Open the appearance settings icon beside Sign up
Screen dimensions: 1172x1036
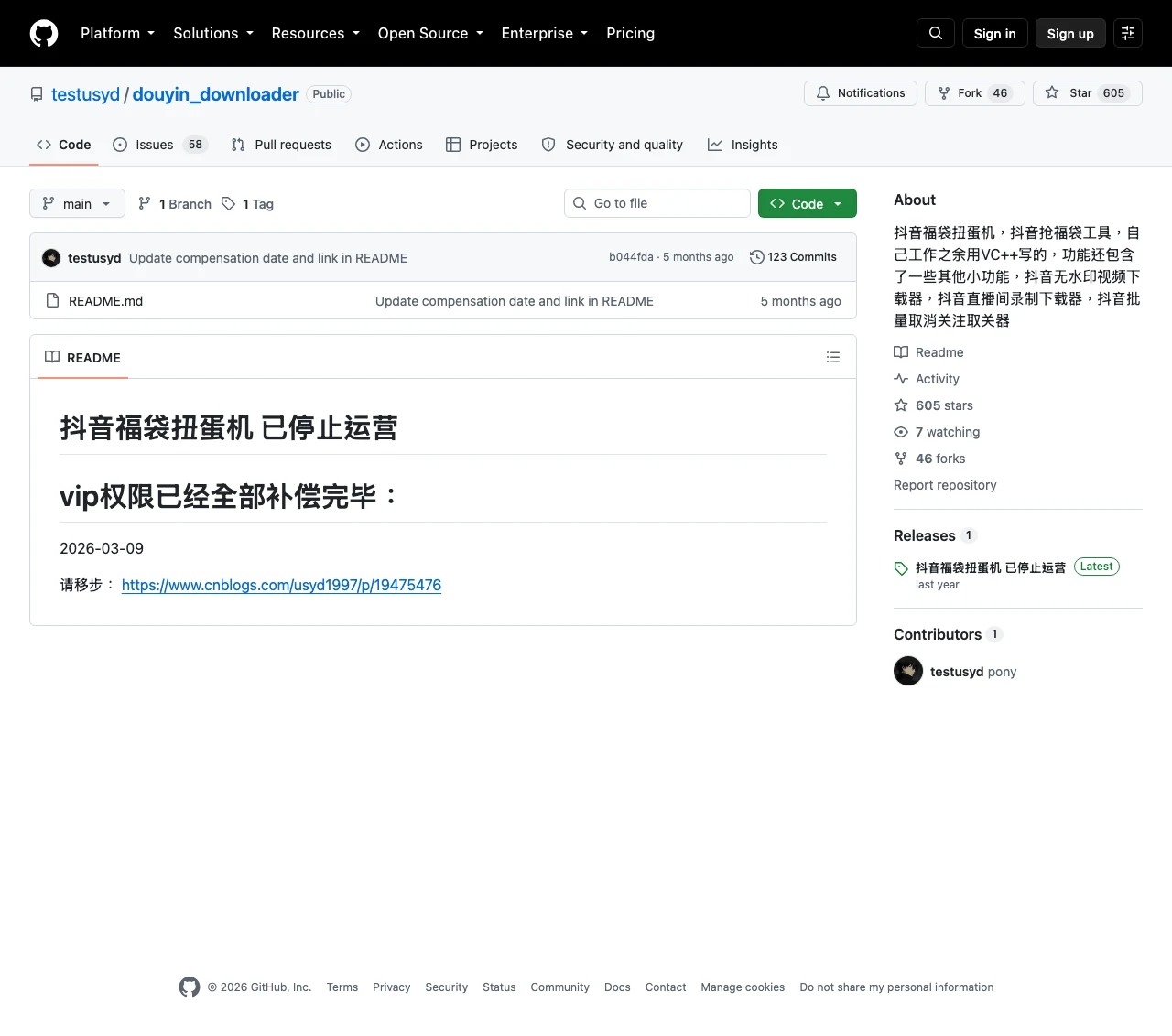tap(1128, 33)
